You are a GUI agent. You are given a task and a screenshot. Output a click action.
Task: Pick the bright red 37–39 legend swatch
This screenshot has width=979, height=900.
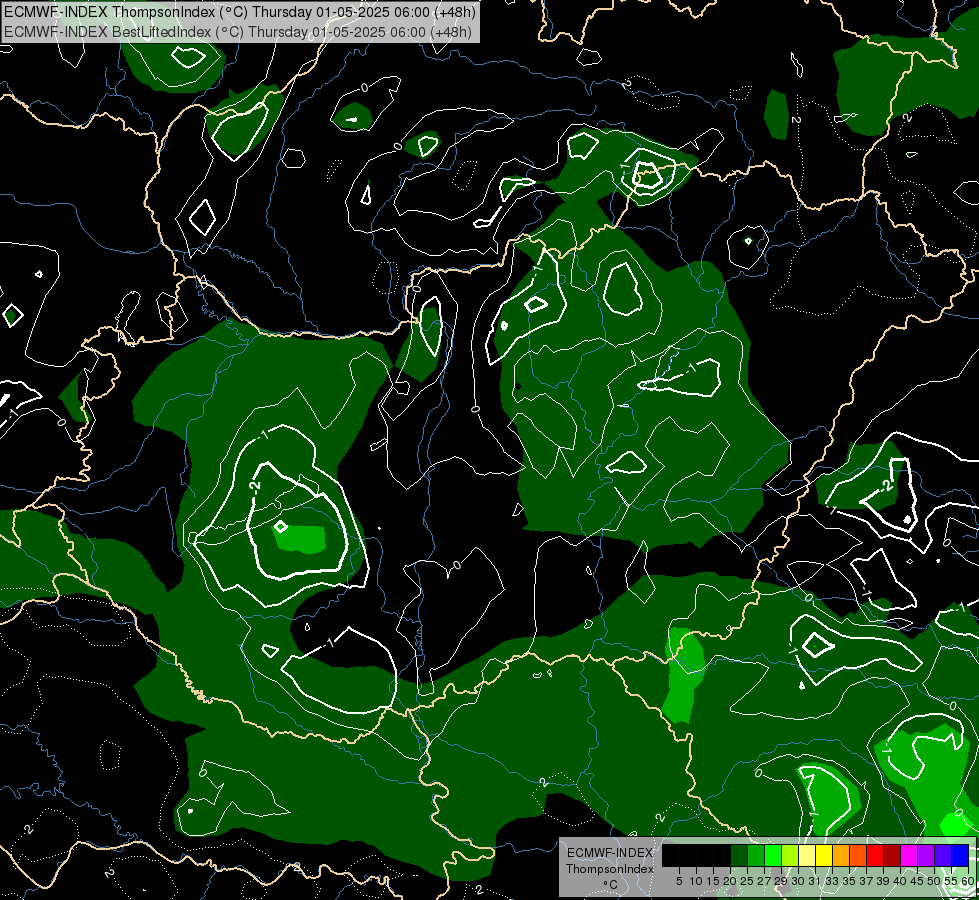click(875, 855)
